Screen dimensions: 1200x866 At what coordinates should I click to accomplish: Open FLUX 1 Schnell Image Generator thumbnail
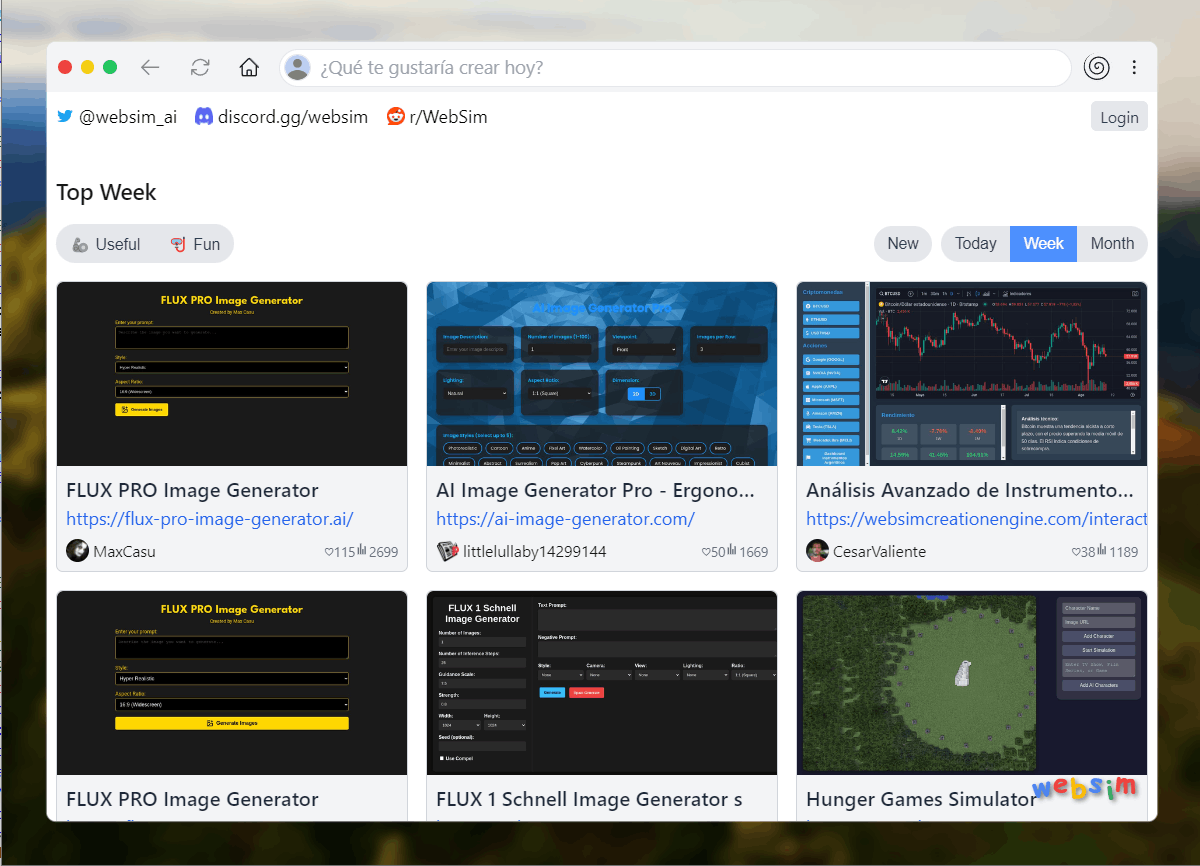click(x=602, y=683)
